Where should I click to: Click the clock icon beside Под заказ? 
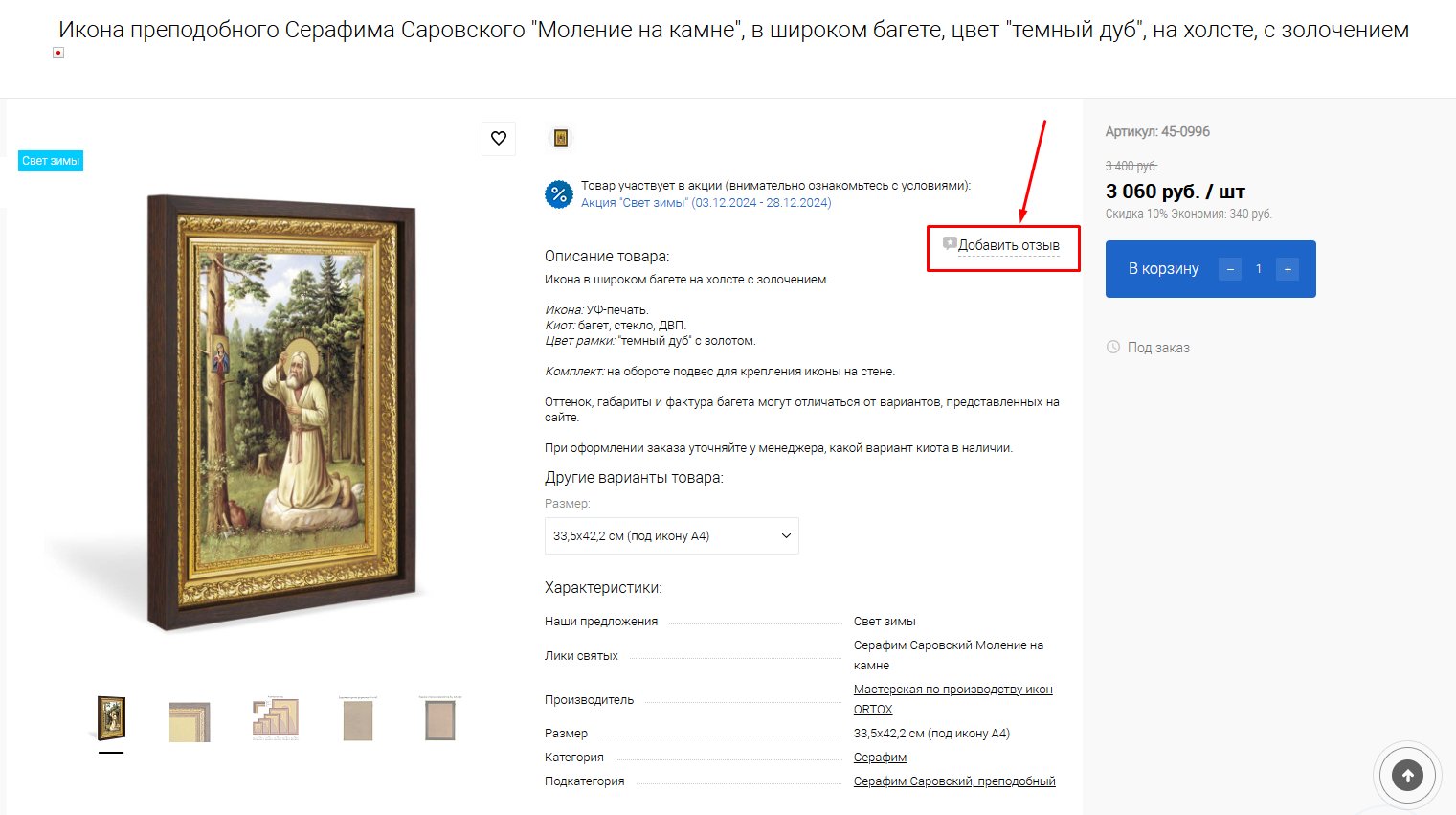point(1113,347)
